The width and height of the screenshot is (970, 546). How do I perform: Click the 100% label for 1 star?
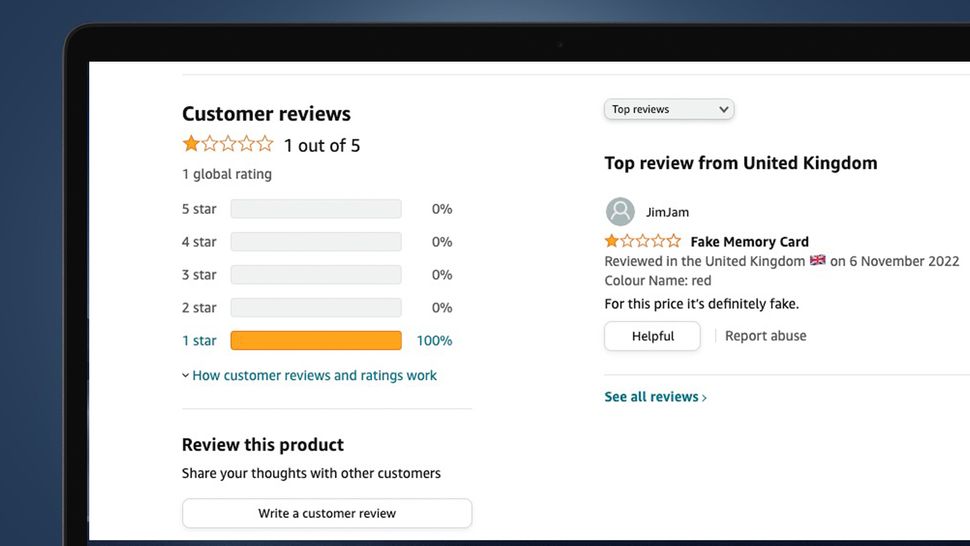(x=434, y=341)
